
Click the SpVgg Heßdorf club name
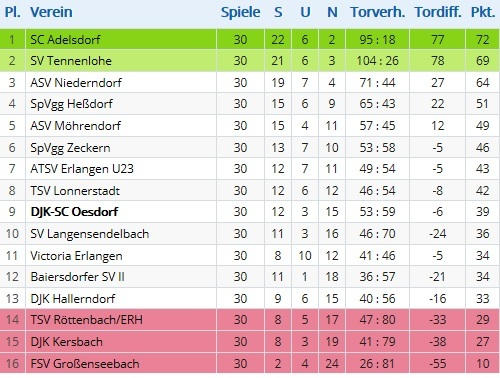[71, 104]
